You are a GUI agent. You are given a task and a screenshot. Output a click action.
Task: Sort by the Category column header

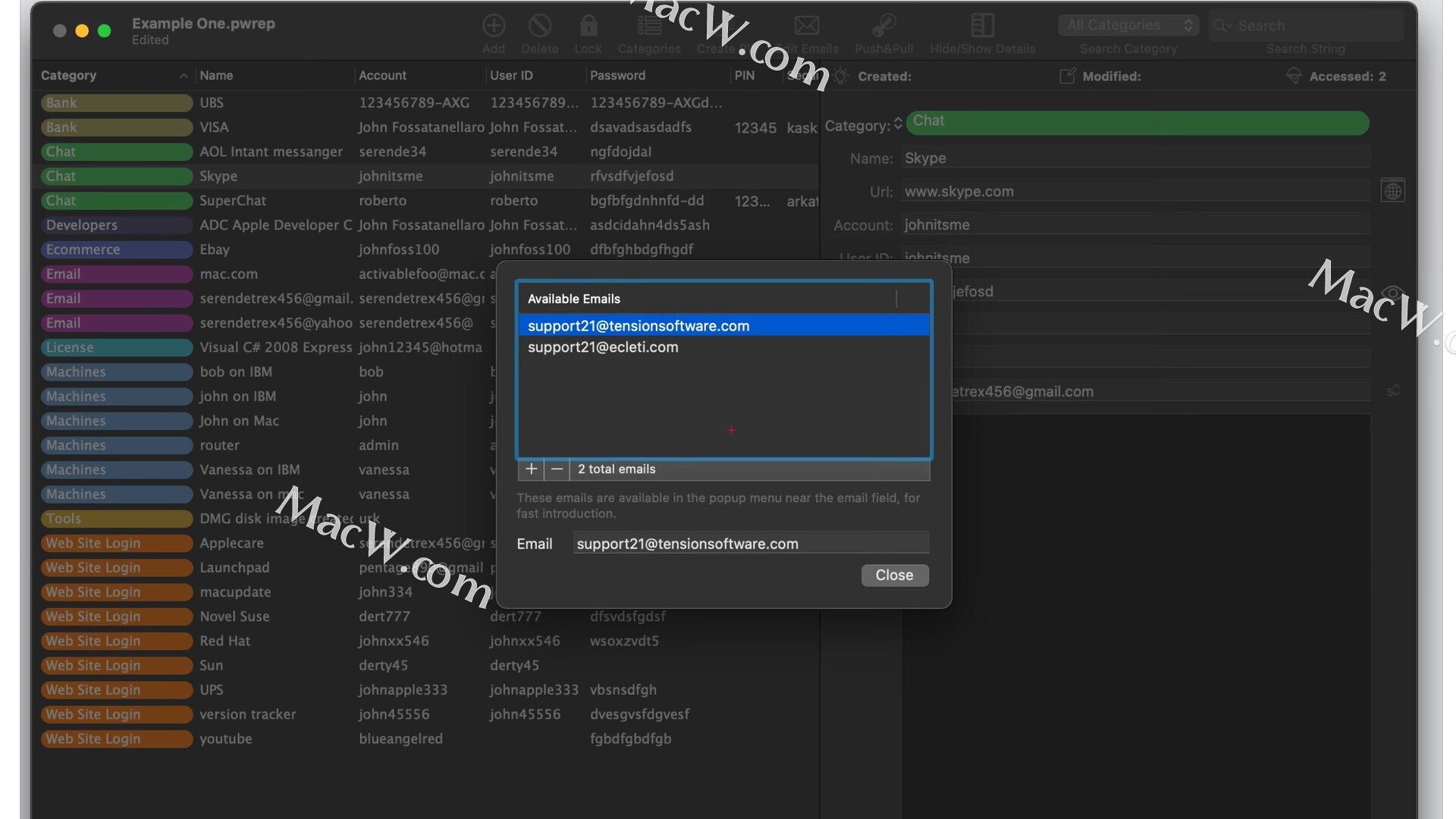pos(114,75)
